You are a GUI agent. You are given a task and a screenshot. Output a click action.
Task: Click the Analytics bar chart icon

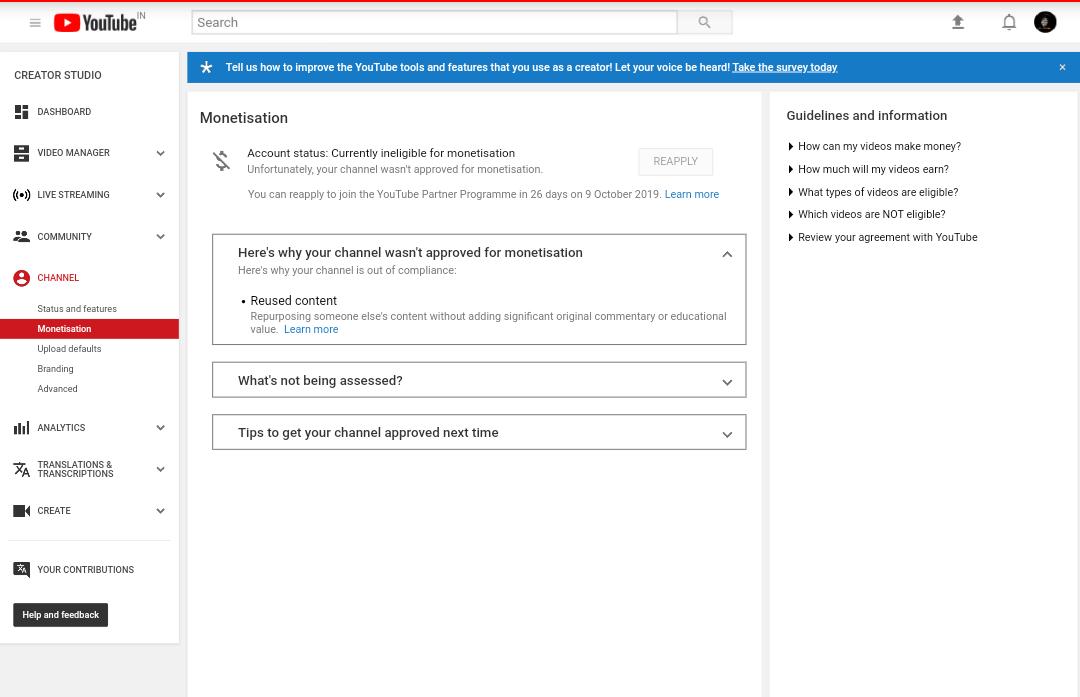21,428
